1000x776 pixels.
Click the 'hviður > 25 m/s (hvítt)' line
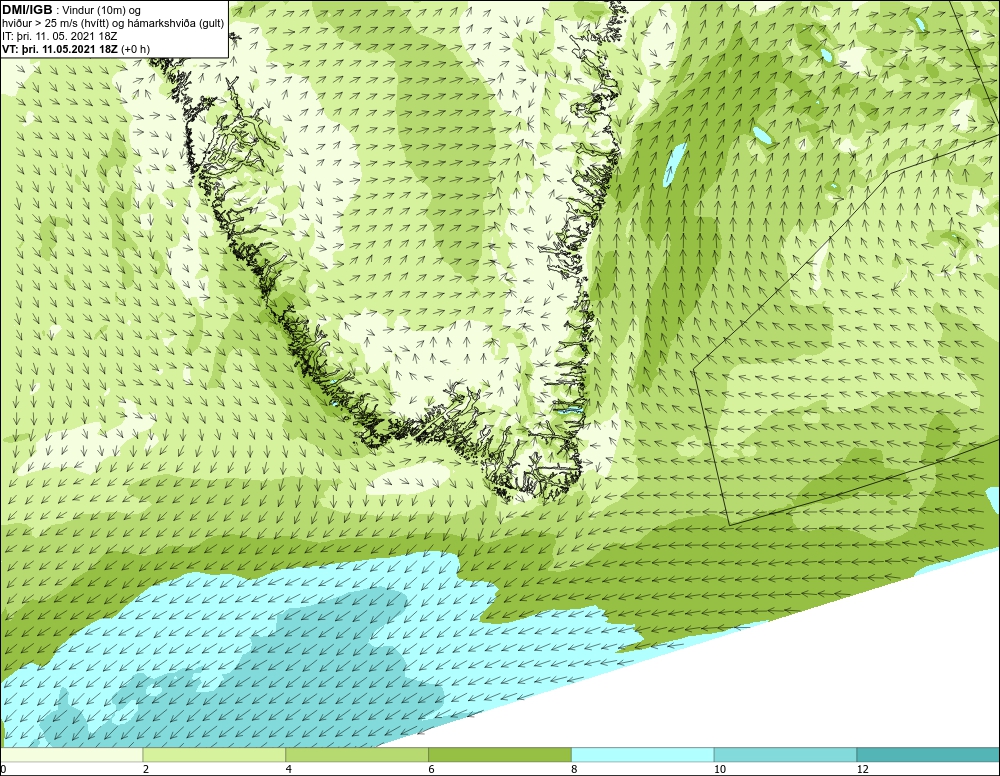(113, 24)
